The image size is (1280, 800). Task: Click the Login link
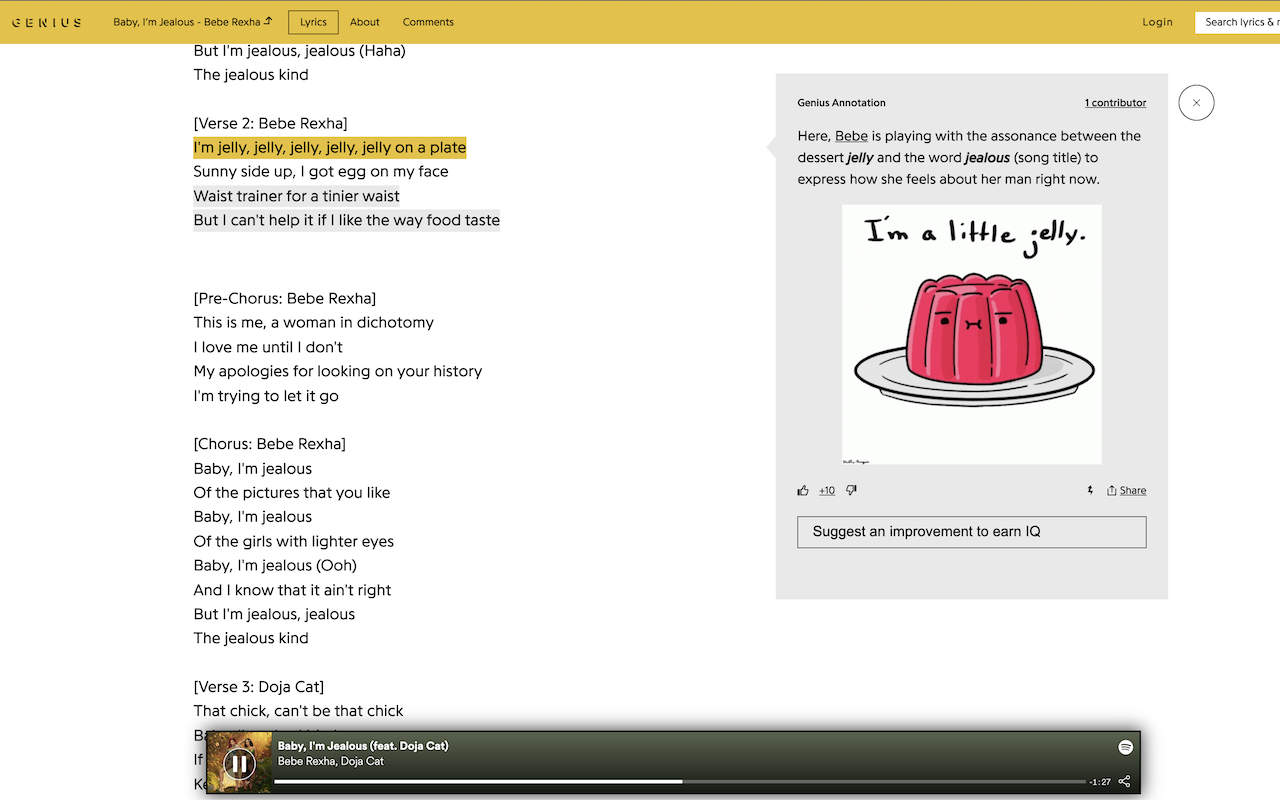point(1157,22)
